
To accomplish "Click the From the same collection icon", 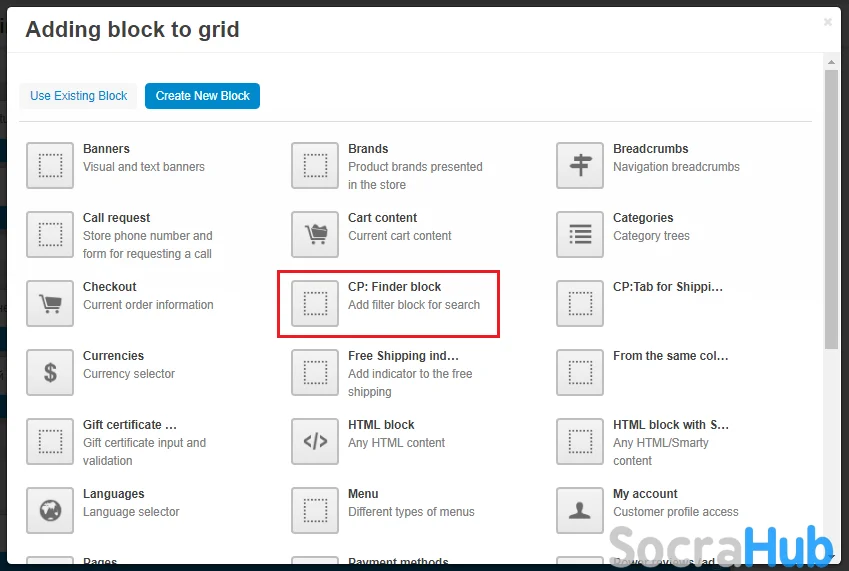I will (x=580, y=372).
